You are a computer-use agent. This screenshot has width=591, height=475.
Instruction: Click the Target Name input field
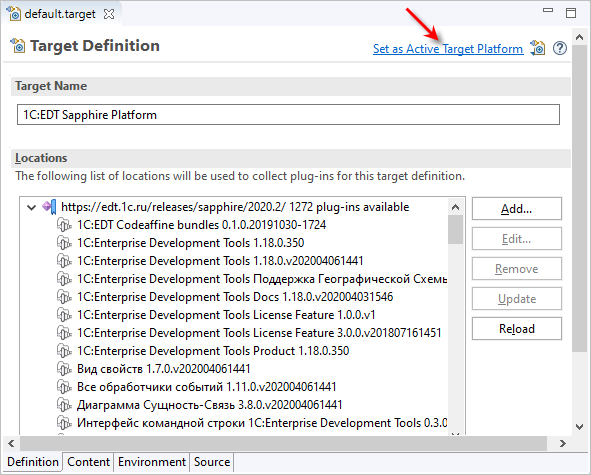(288, 115)
